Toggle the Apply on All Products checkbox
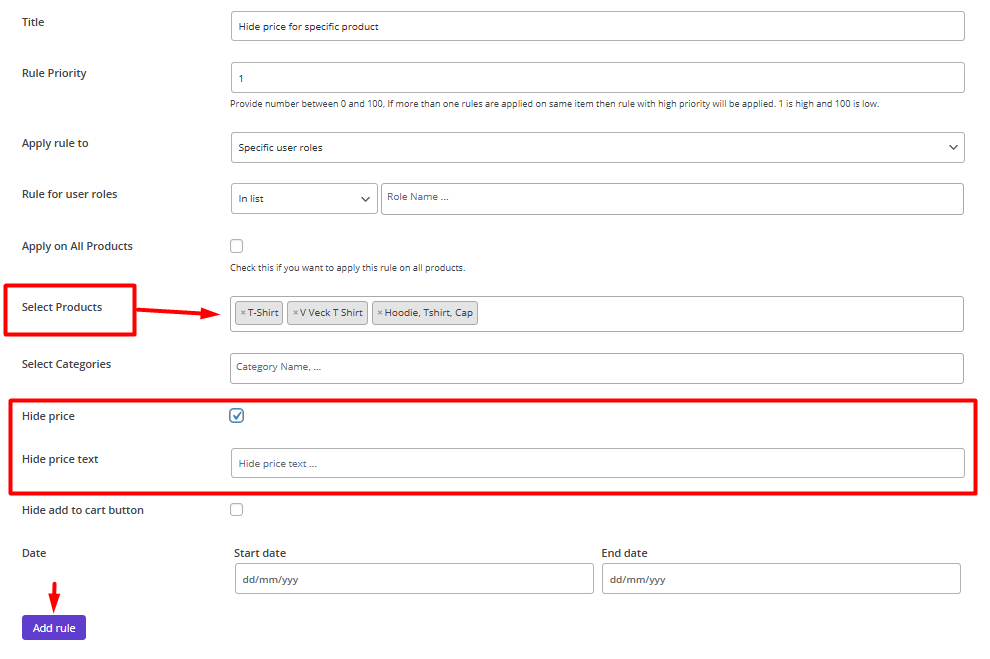Screen dimensions: 990x659 (x=237, y=246)
